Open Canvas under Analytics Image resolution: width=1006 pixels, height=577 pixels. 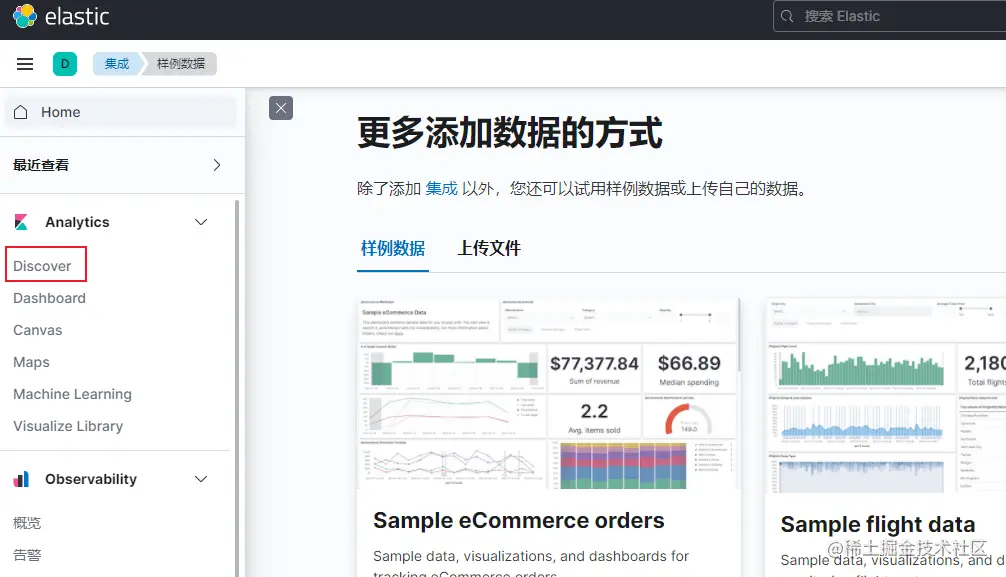[x=38, y=330]
